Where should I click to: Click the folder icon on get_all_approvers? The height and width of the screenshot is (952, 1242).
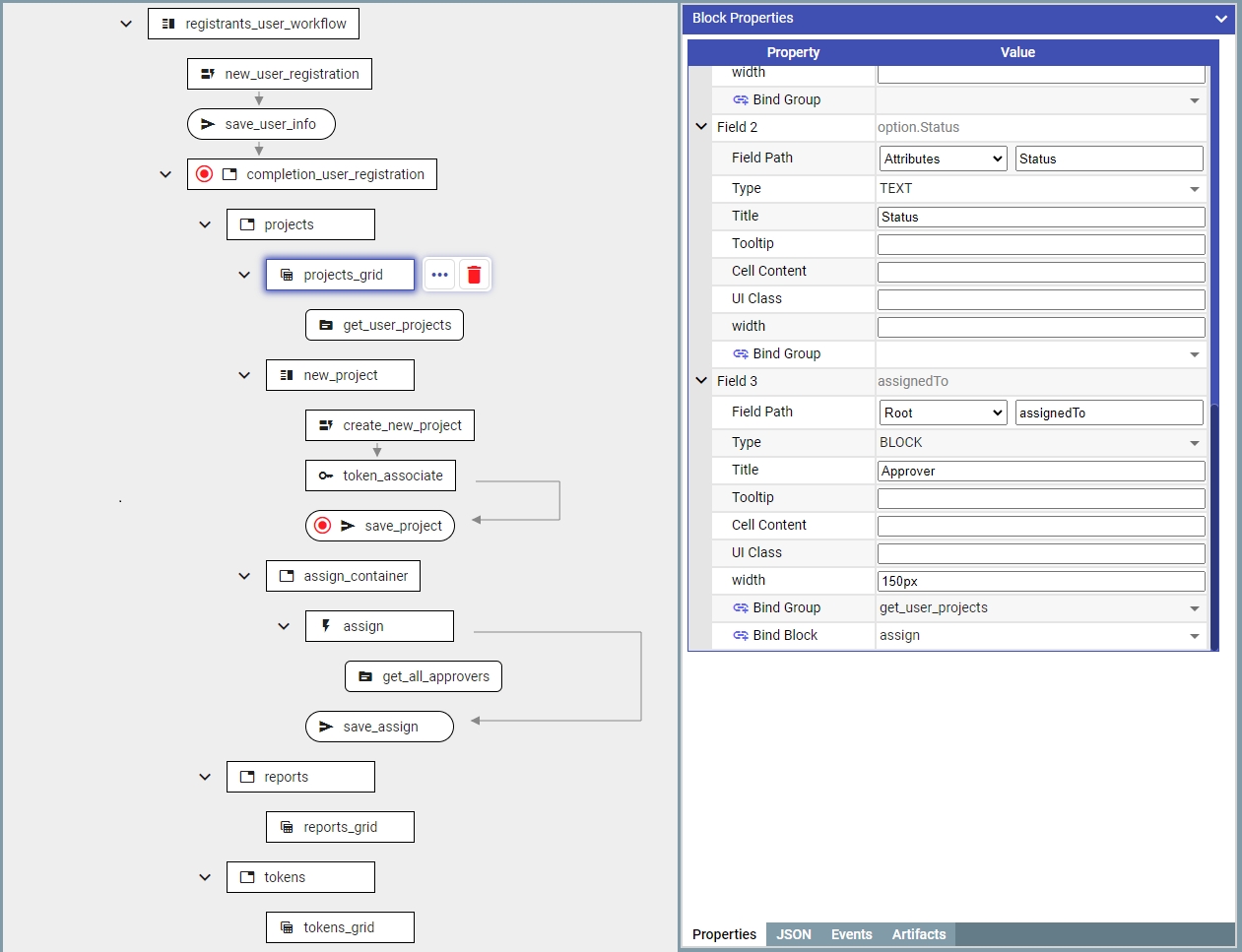point(365,676)
